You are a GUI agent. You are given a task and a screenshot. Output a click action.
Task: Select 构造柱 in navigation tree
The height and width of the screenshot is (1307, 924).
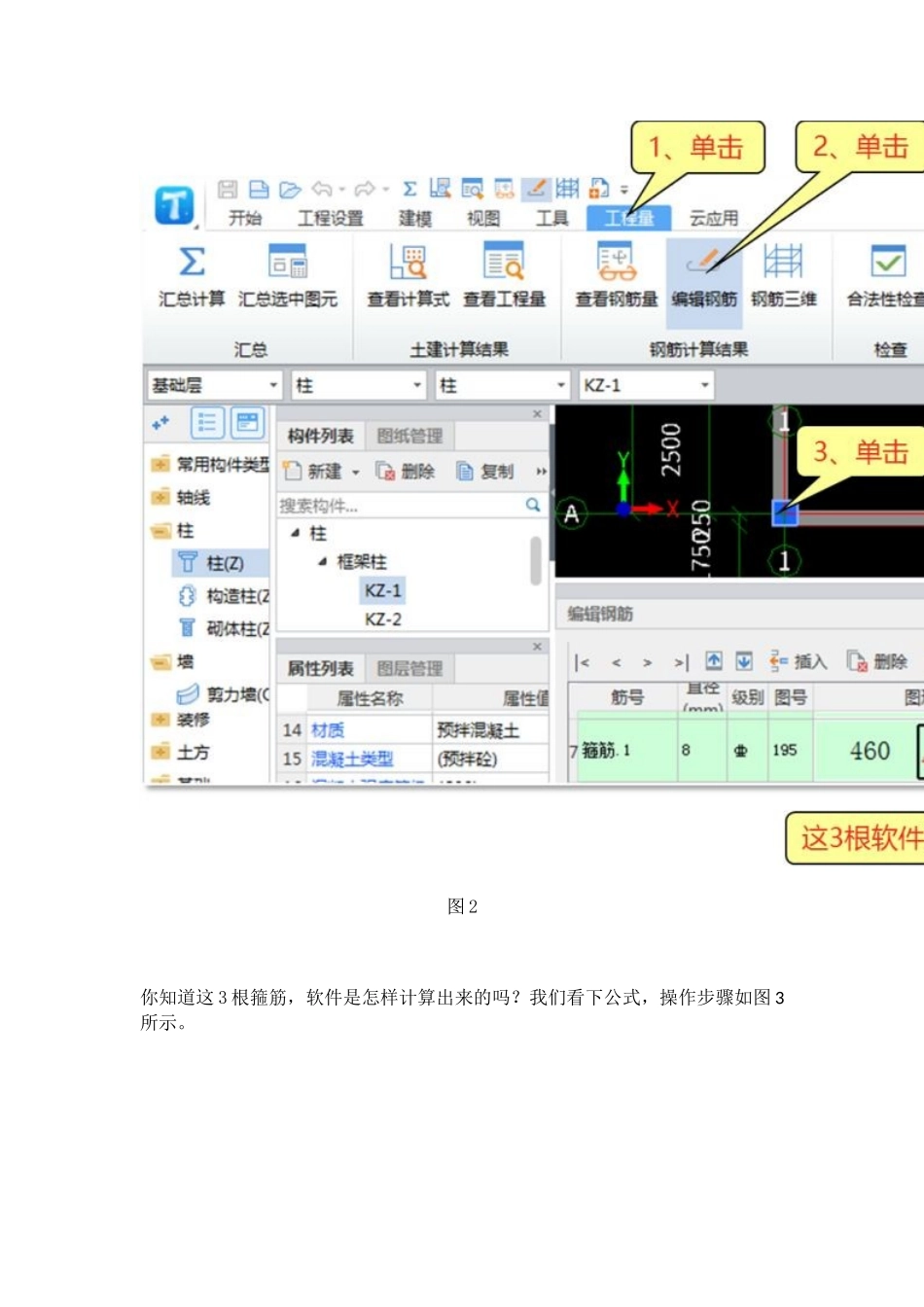point(225,596)
